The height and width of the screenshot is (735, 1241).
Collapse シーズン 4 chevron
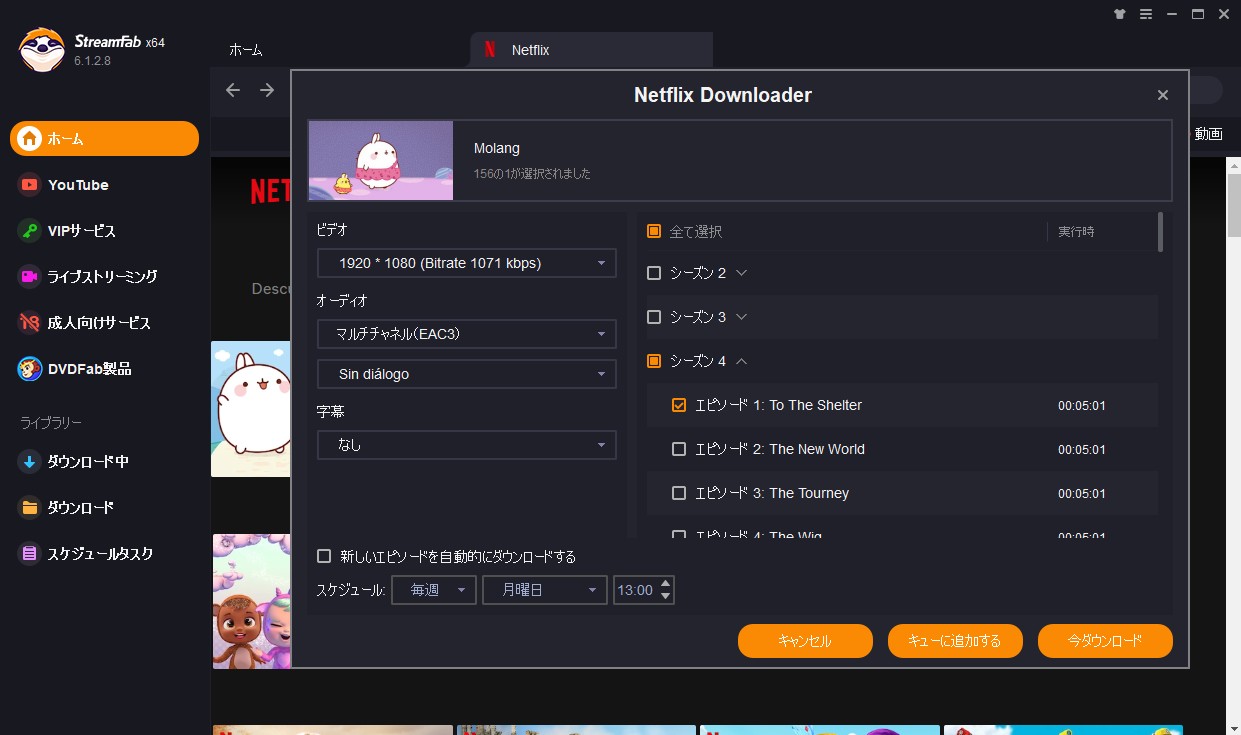point(741,361)
